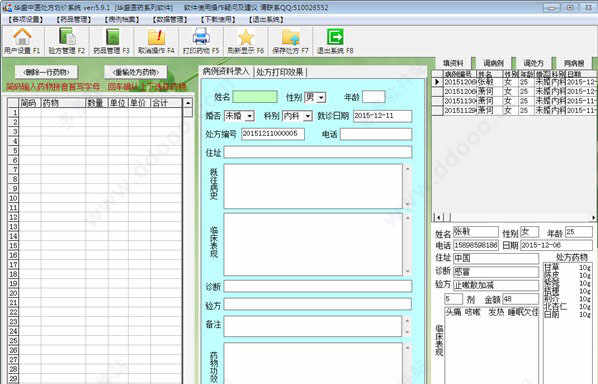Click the empty 诊断 field in form

coord(318,286)
